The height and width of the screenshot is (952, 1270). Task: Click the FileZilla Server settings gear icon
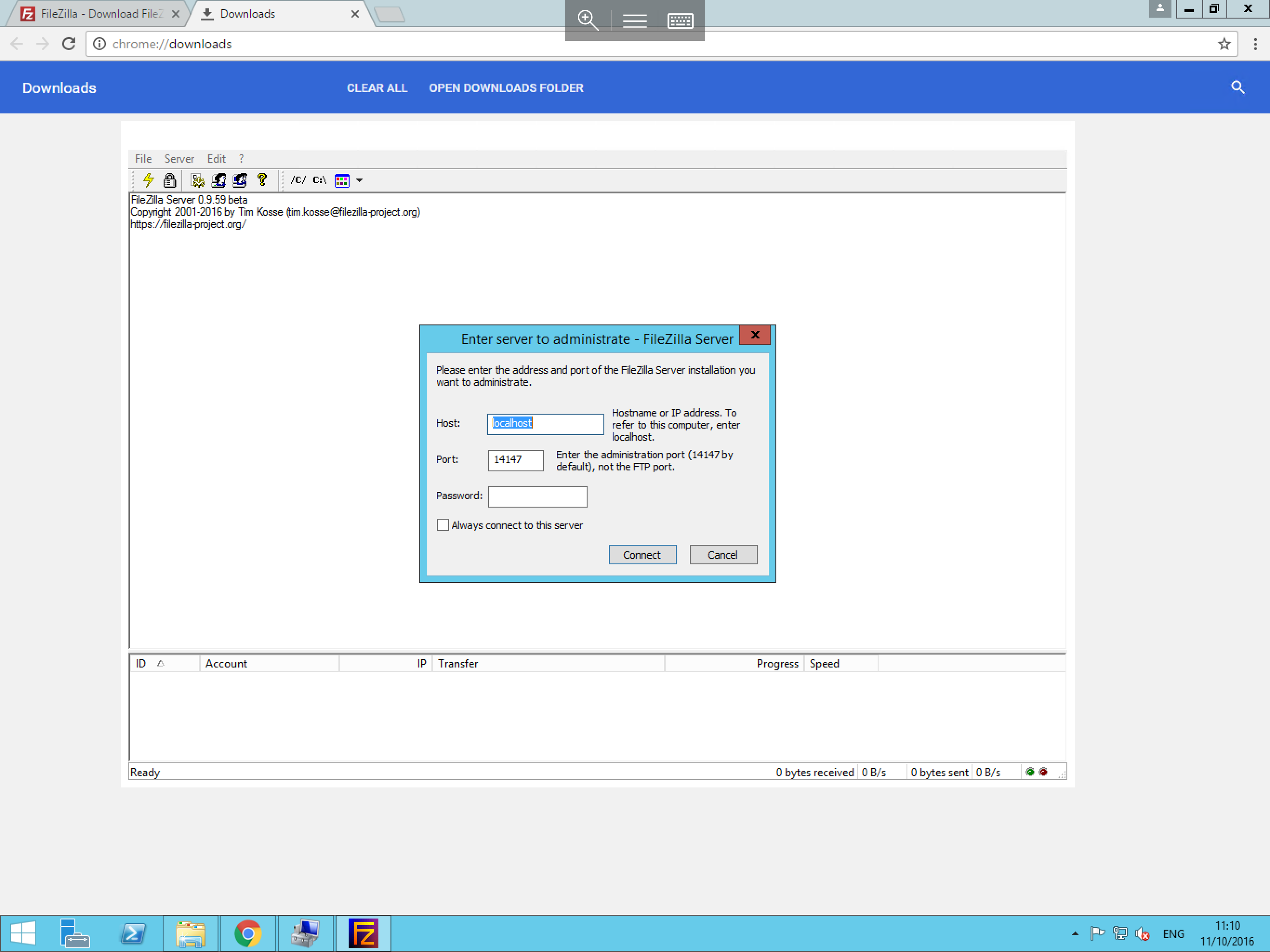coord(199,180)
